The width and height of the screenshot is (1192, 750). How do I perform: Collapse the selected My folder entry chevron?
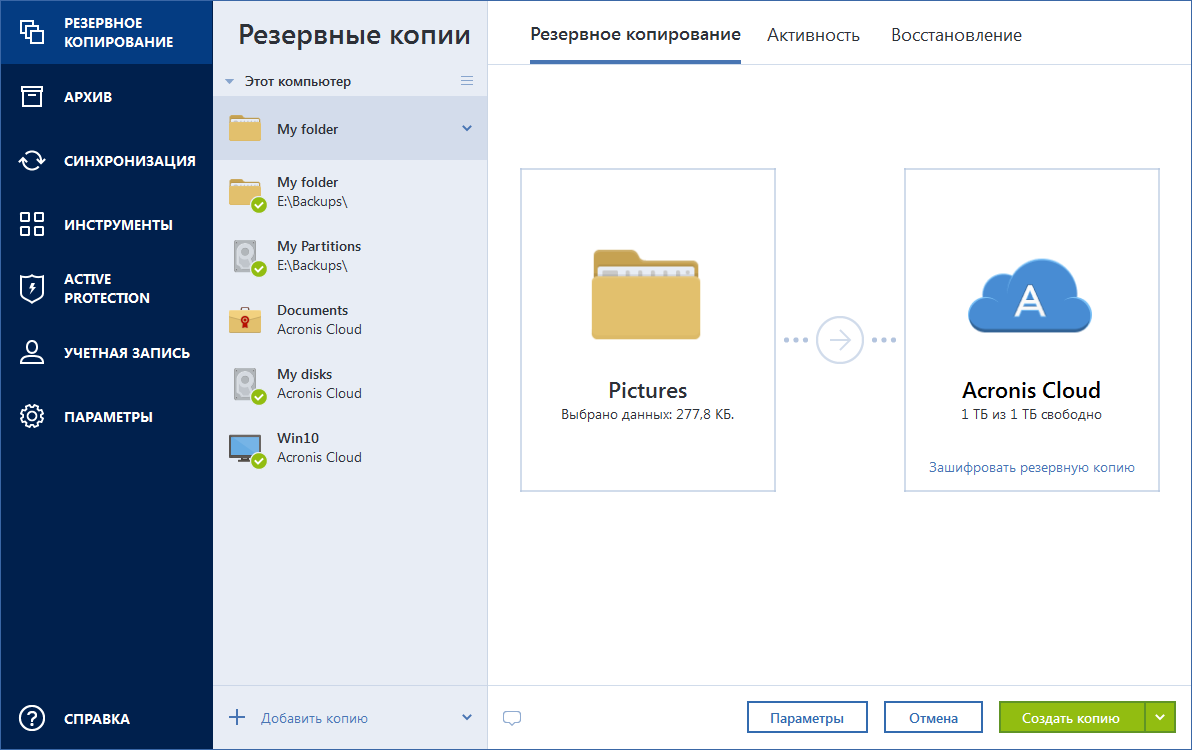coord(465,128)
